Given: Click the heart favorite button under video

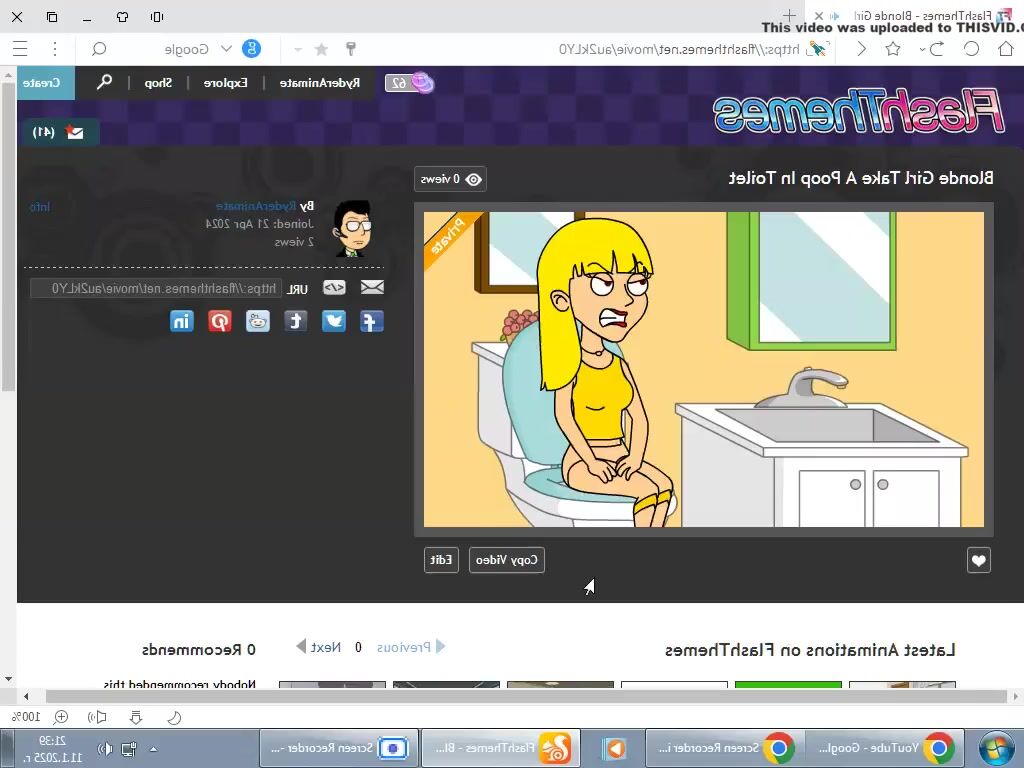Looking at the screenshot, I should tap(978, 560).
